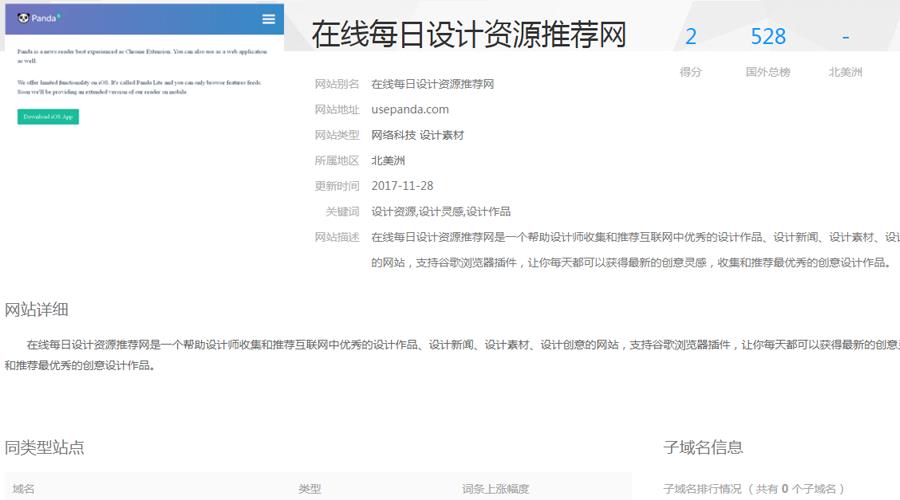Click the 网络科技 设计素材 site type
900x500 pixels.
[417, 135]
